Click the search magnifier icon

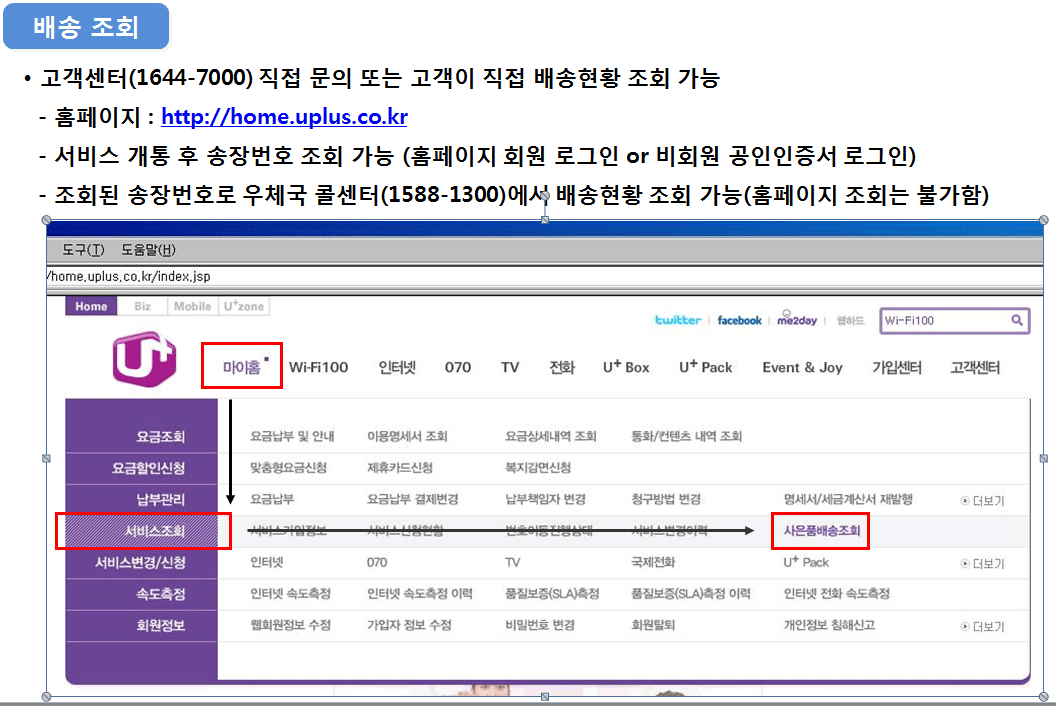[x=1017, y=320]
